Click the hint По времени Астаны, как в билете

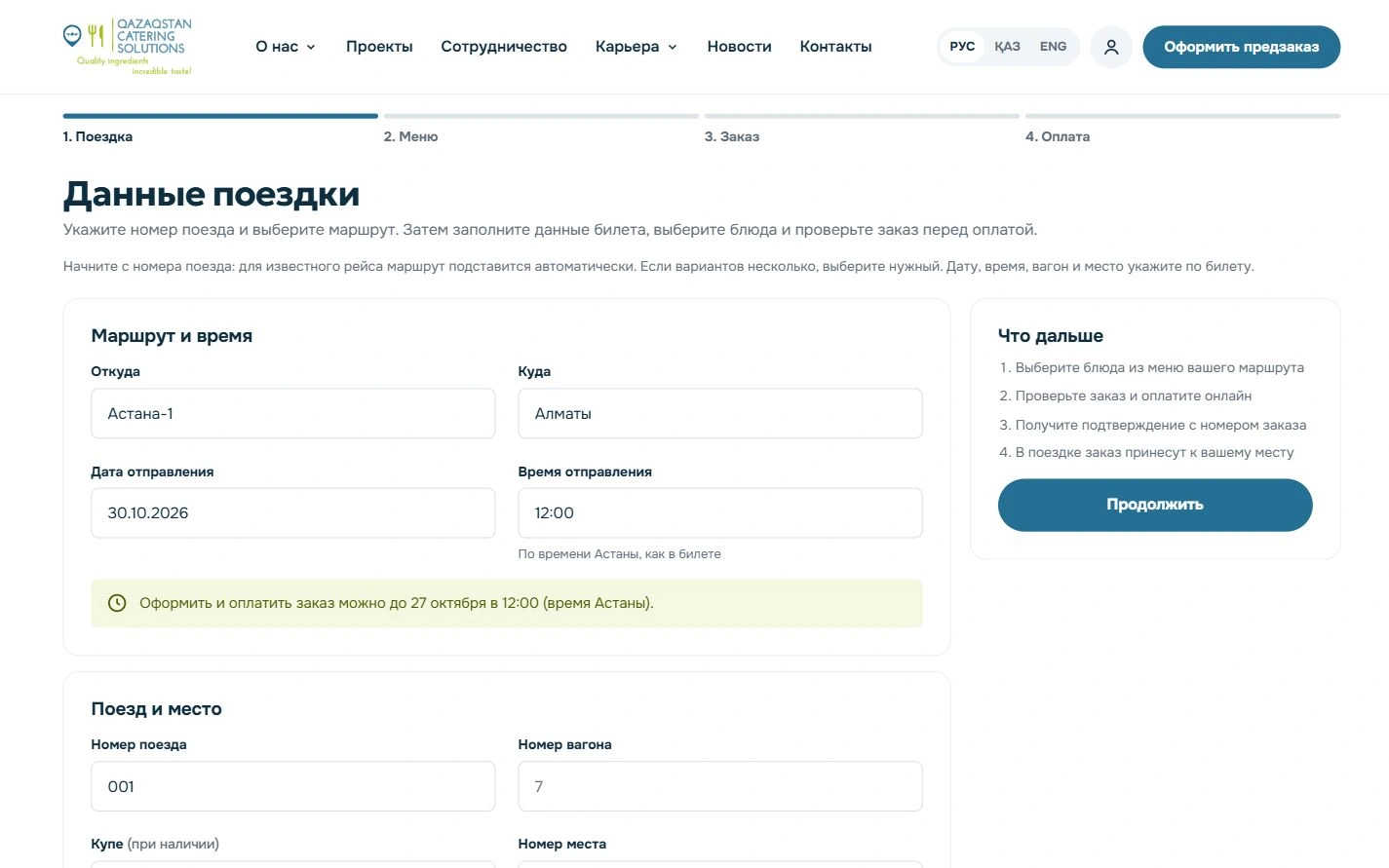(x=620, y=554)
